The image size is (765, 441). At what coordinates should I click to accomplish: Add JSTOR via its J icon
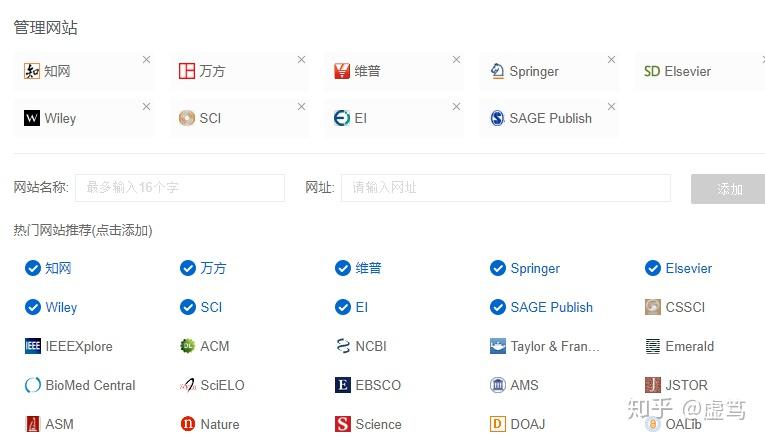click(653, 385)
